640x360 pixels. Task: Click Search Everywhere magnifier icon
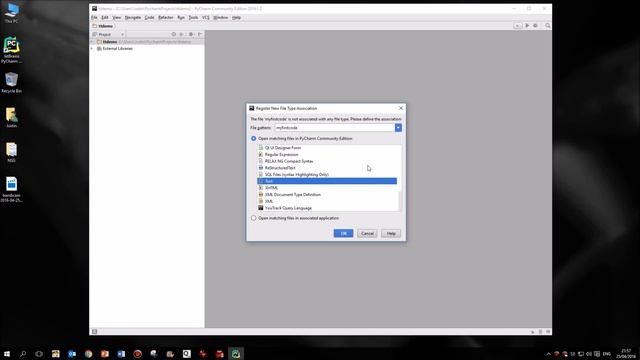pyautogui.click(x=548, y=26)
